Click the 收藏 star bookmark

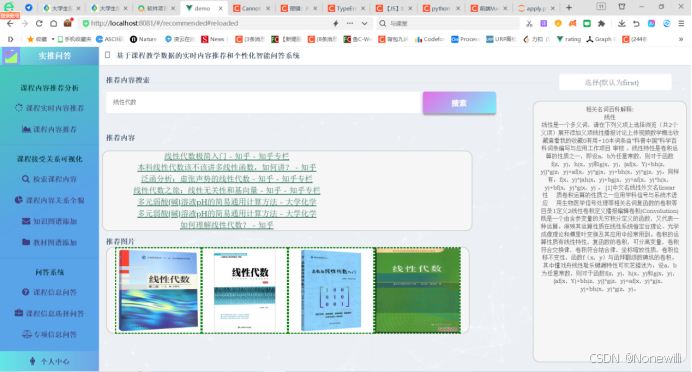[37, 39]
